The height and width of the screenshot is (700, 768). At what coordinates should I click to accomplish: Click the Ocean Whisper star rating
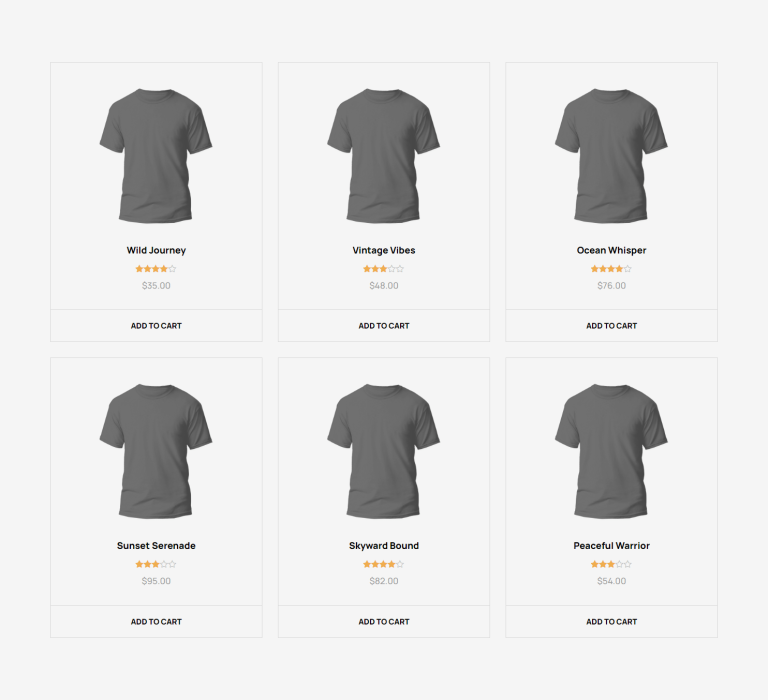pyautogui.click(x=611, y=268)
